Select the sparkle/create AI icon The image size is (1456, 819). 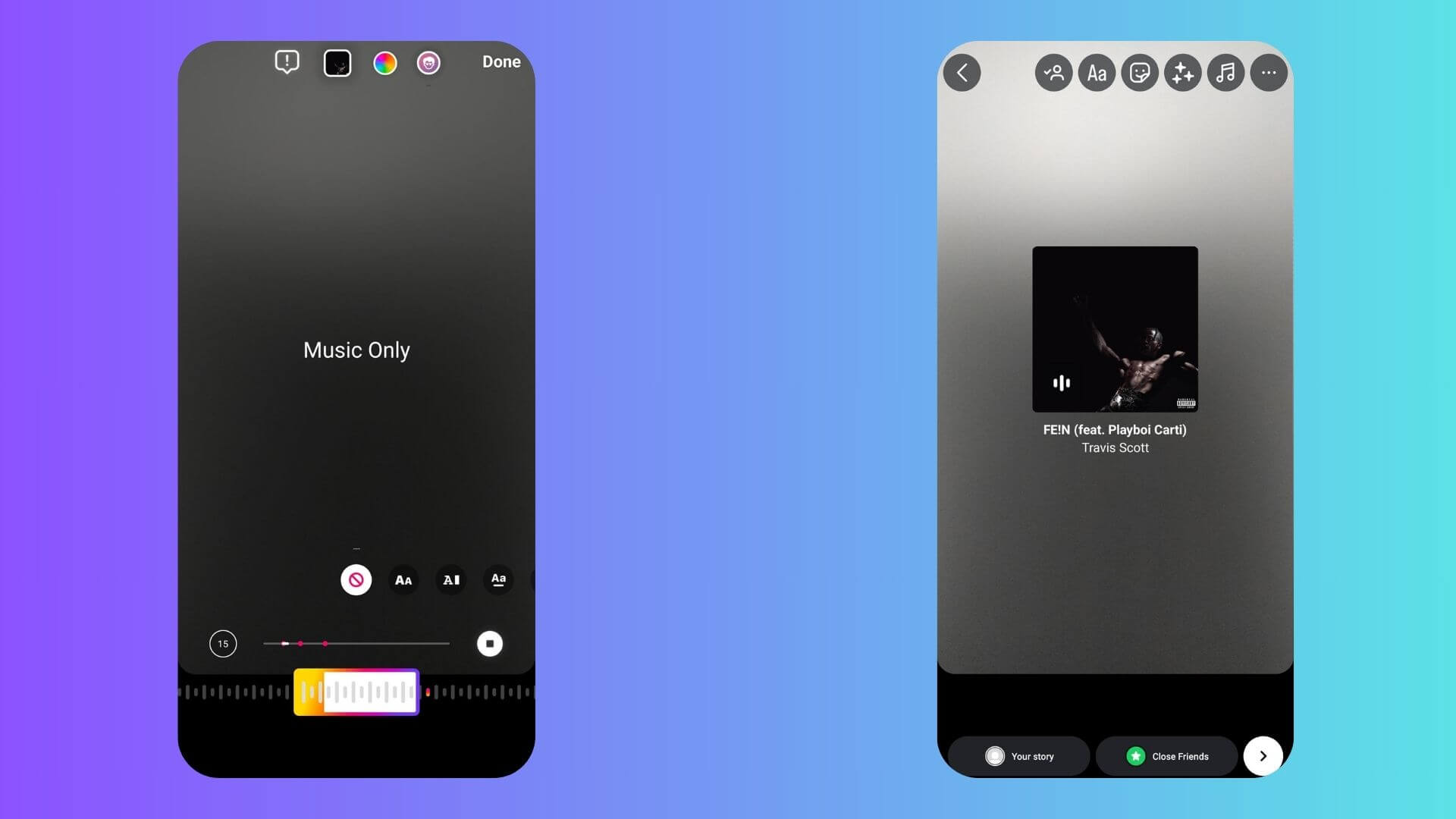pyautogui.click(x=1182, y=72)
